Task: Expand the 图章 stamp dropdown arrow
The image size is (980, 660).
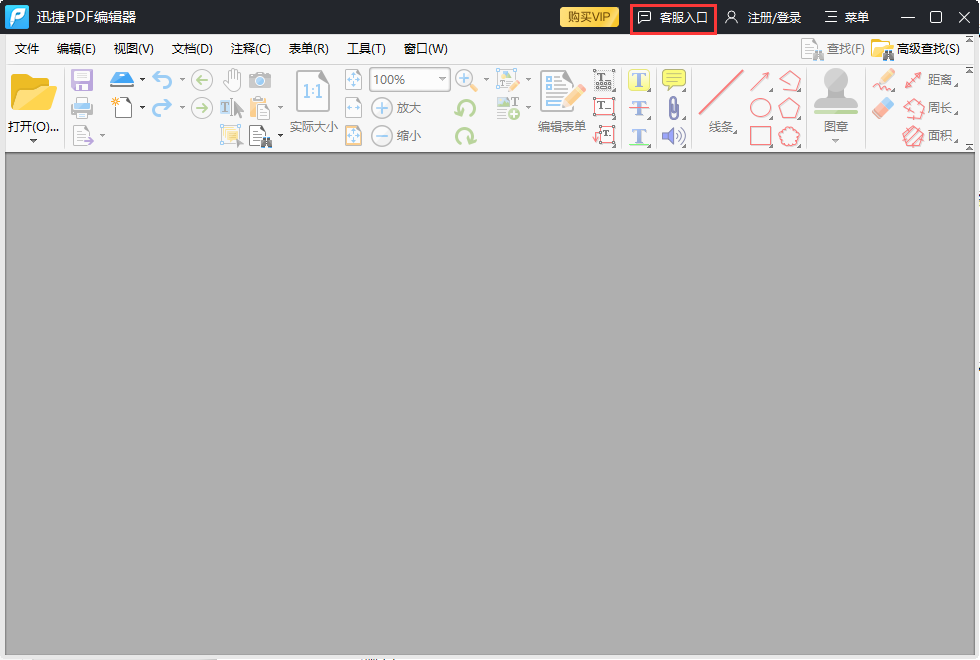Action: (x=836, y=141)
